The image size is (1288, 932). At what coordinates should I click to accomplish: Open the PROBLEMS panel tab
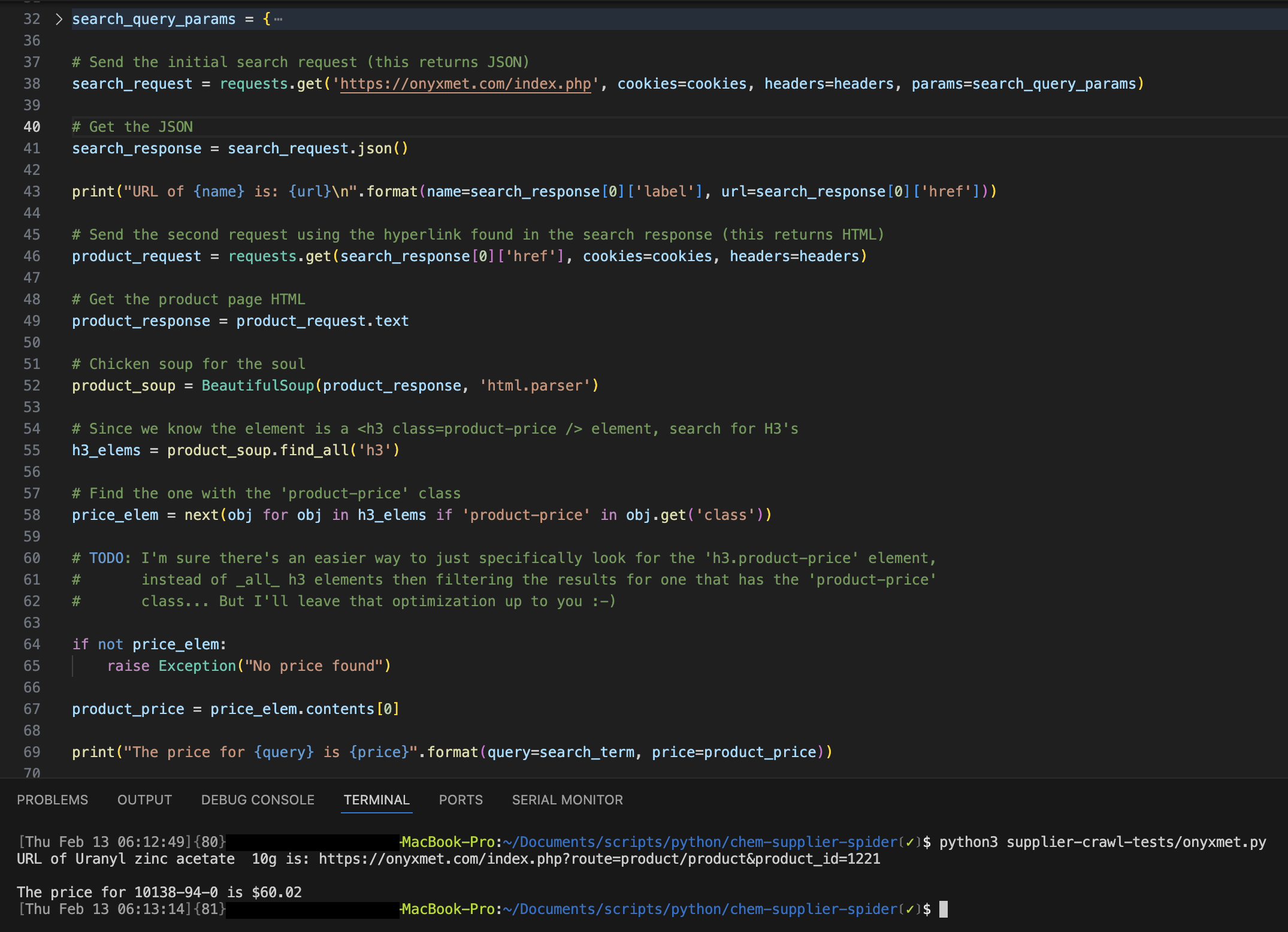point(52,800)
